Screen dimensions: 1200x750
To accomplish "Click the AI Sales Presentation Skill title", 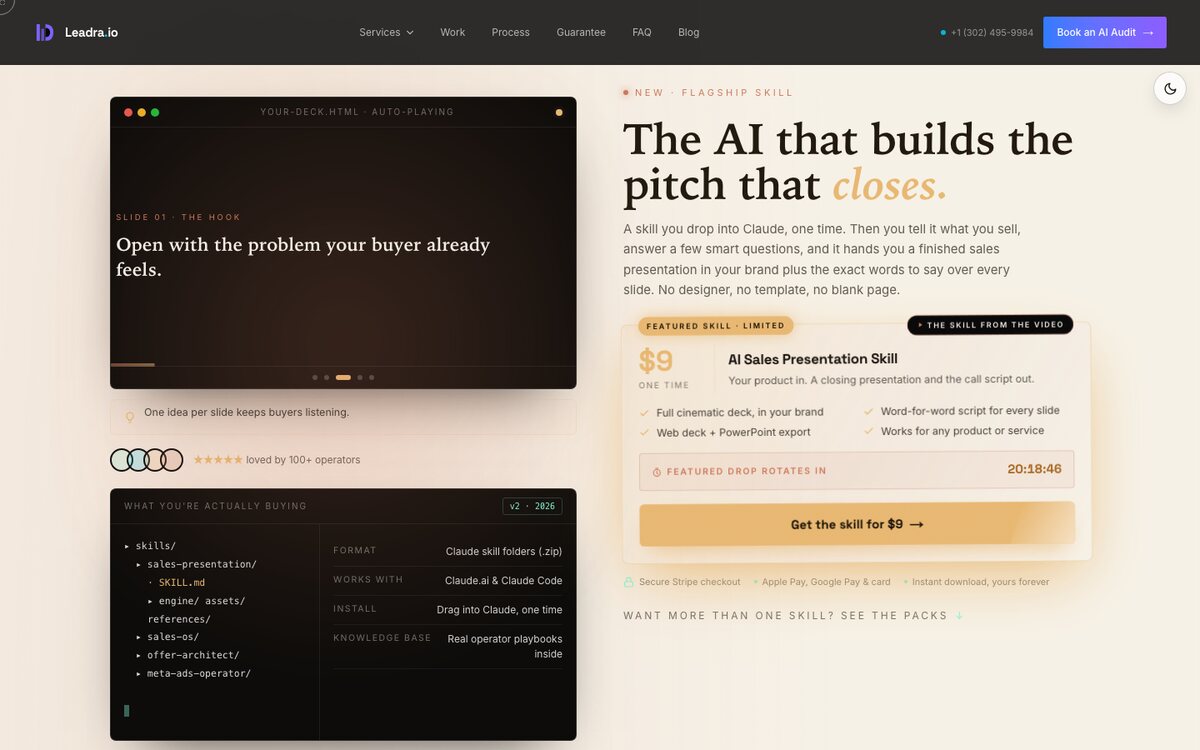I will tap(813, 359).
